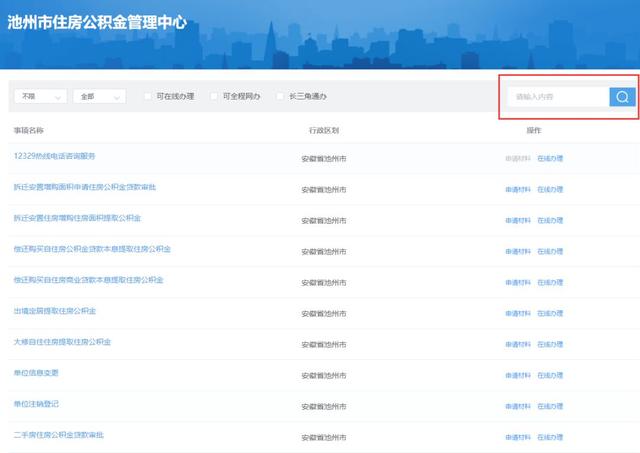Open the 不限 dropdown
640x453 pixels.
point(40,96)
